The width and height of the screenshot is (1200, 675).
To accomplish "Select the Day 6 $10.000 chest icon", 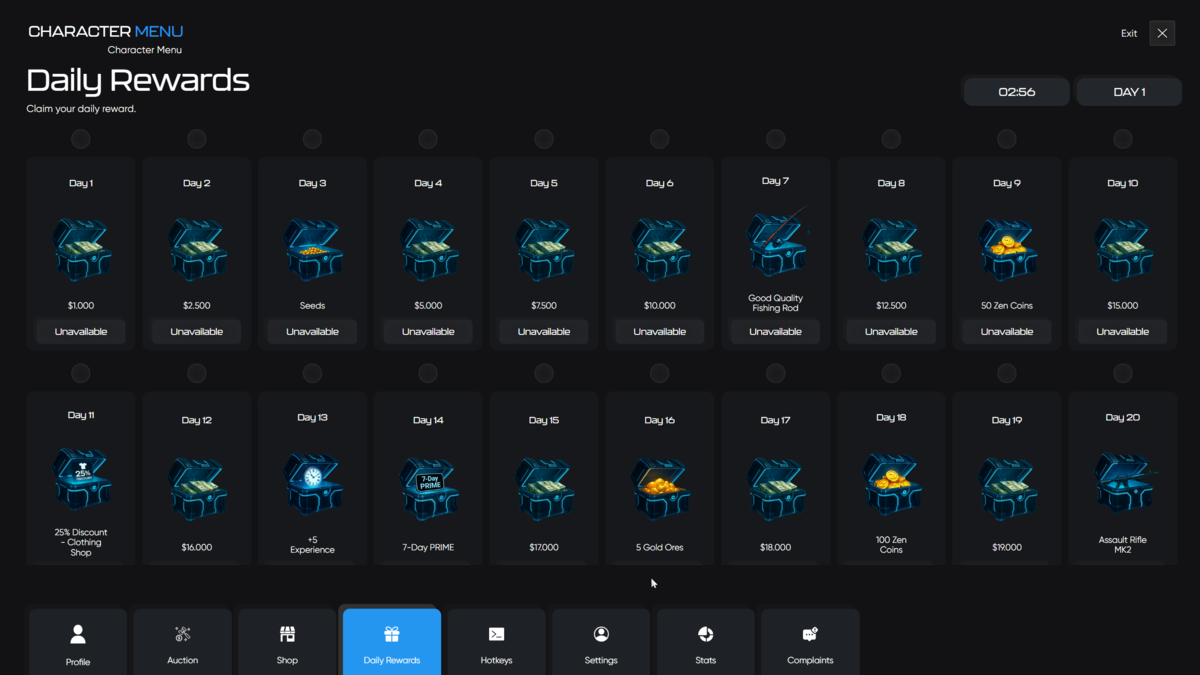I will coord(660,250).
